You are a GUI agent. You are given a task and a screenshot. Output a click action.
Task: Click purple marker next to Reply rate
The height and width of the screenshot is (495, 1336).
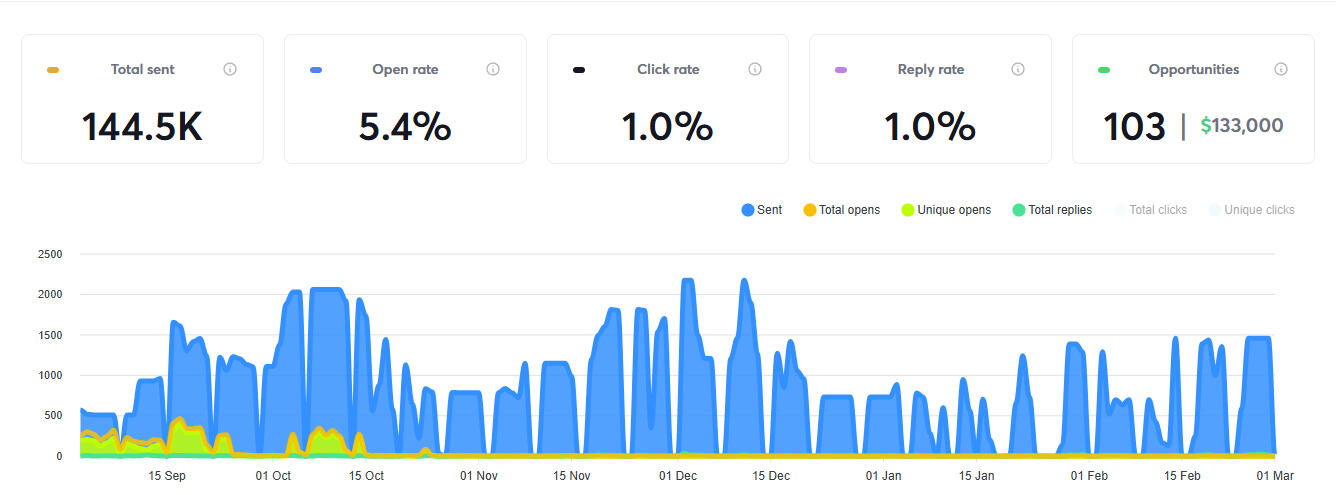841,70
